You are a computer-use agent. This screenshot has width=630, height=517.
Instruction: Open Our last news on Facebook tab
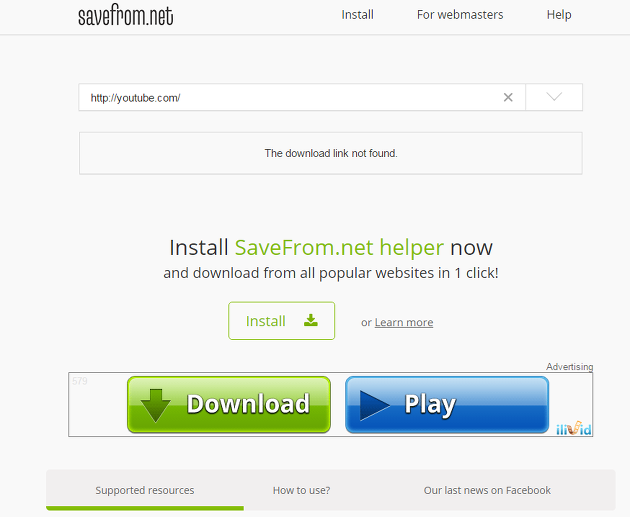pos(487,490)
